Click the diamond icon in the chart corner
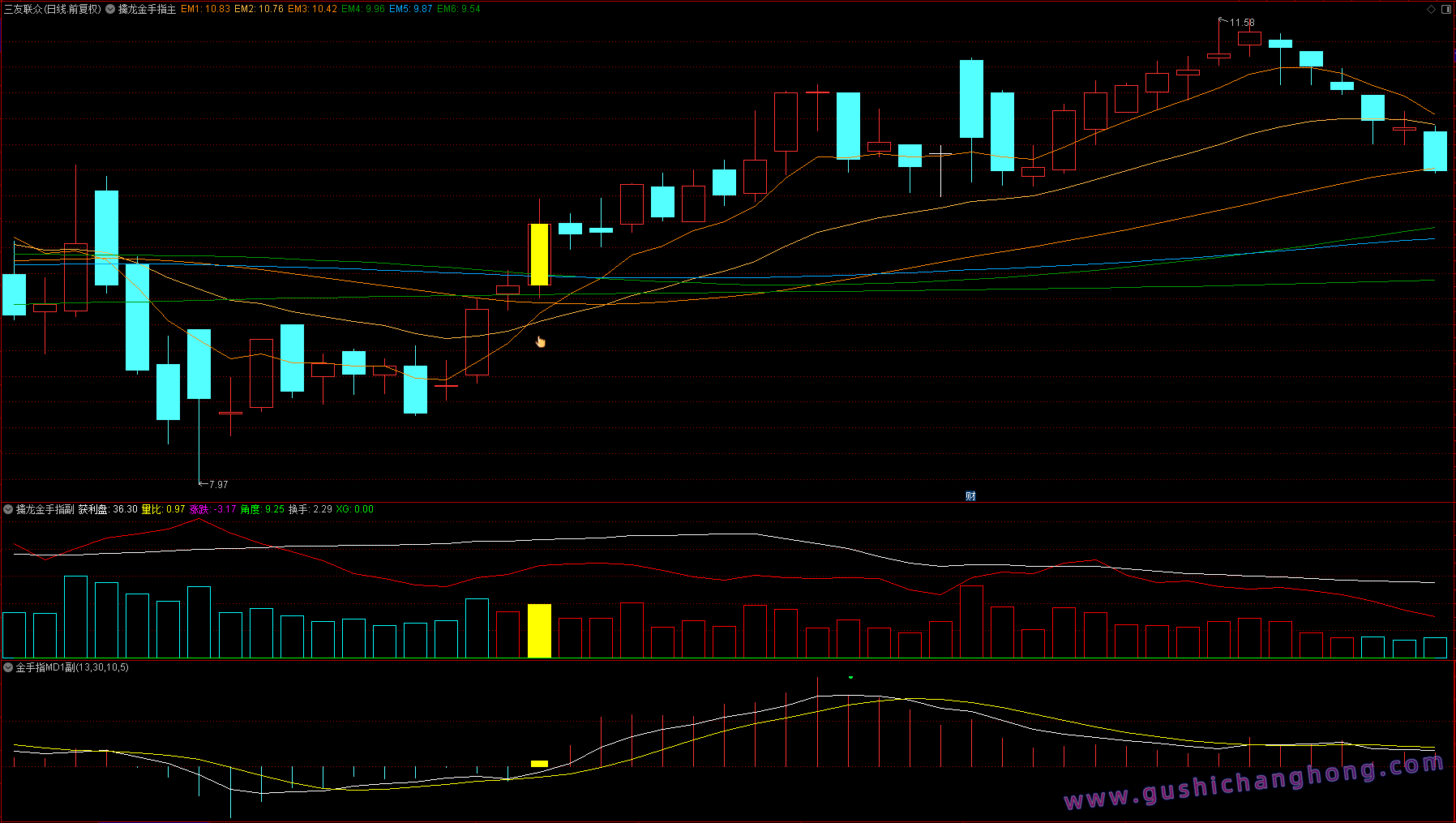 click(1432, 9)
